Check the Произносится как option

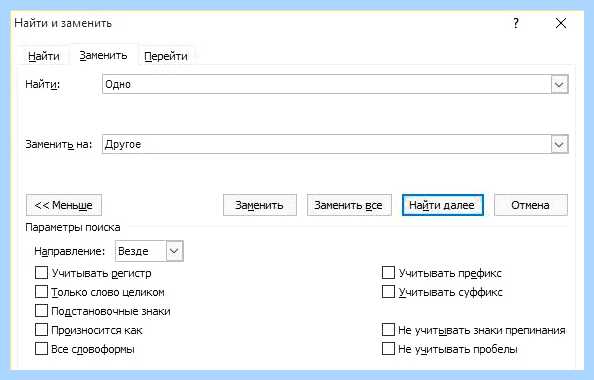41,330
